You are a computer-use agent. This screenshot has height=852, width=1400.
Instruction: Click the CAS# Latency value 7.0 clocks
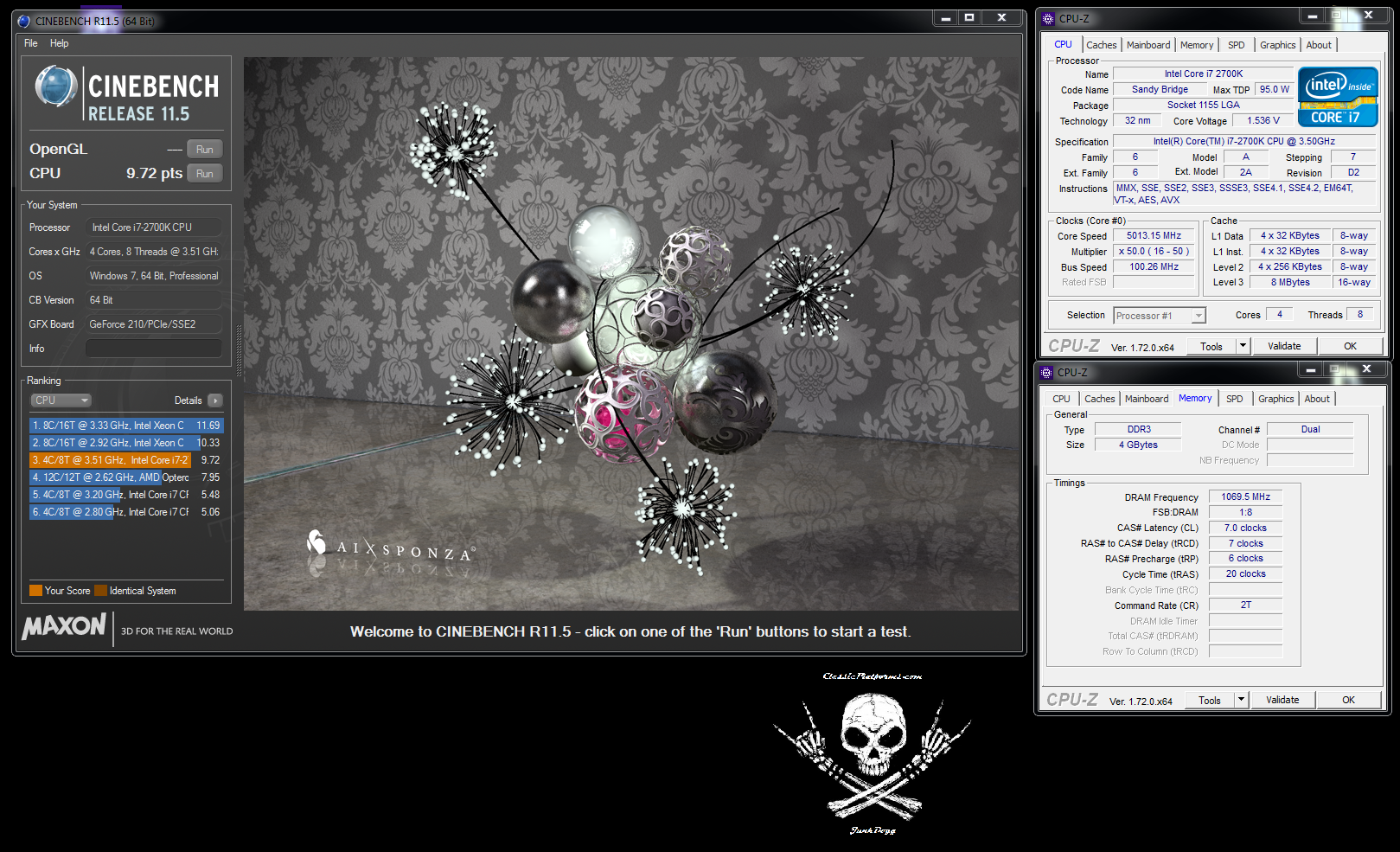(1245, 528)
